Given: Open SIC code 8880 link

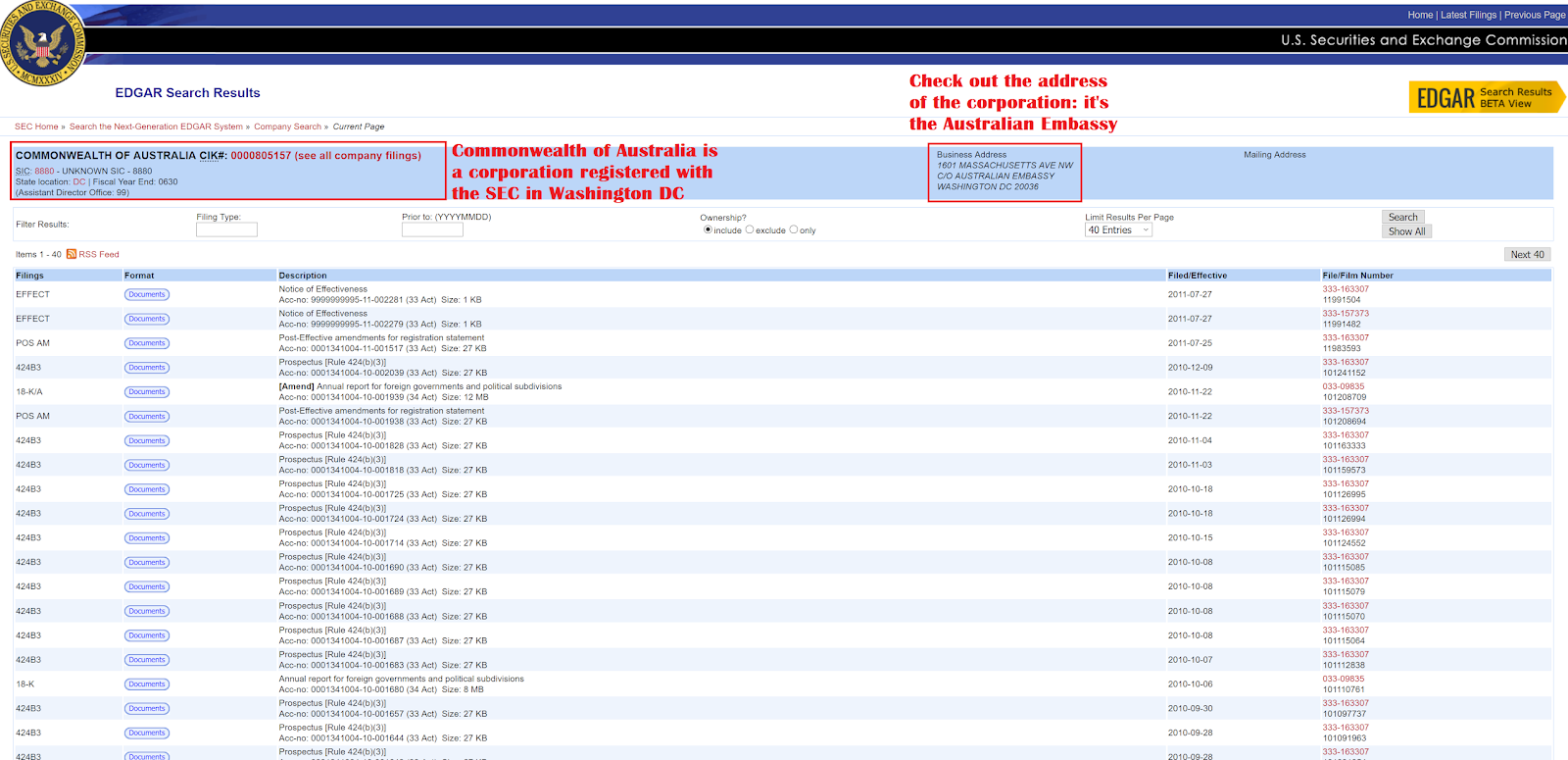Looking at the screenshot, I should pos(45,171).
